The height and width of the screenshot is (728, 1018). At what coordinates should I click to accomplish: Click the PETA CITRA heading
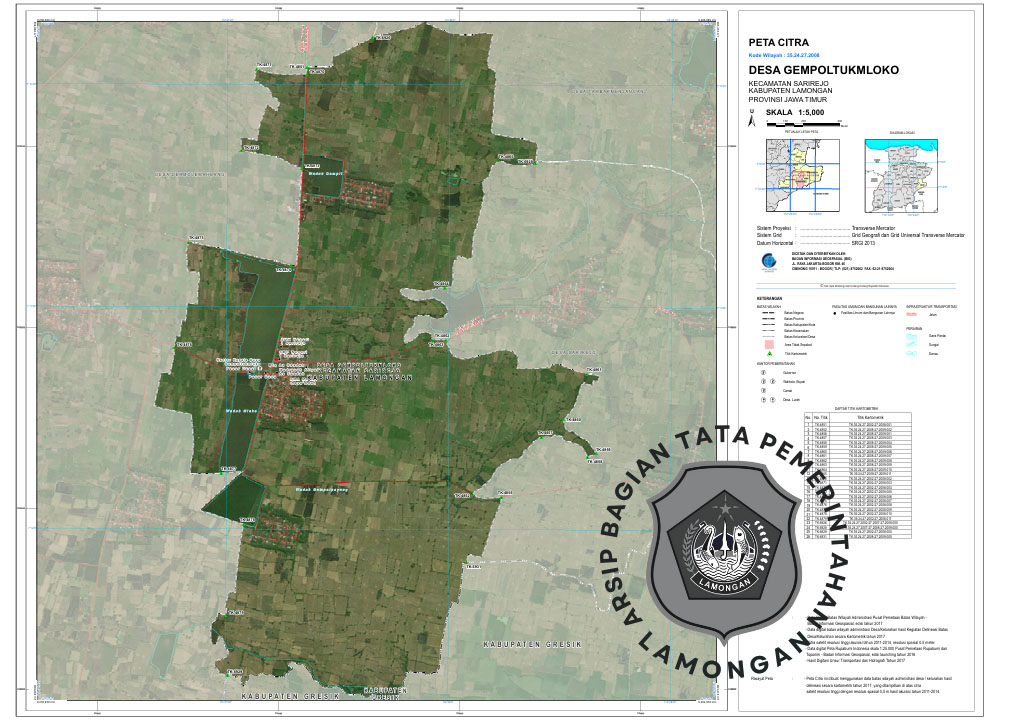784,41
